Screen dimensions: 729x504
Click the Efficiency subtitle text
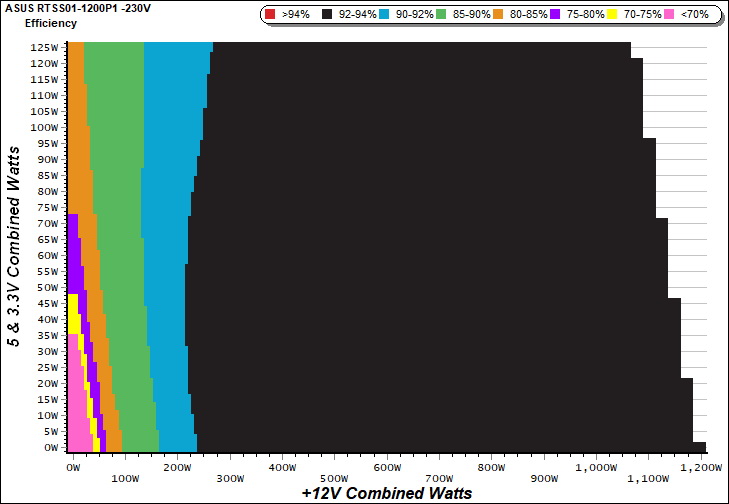click(x=51, y=22)
